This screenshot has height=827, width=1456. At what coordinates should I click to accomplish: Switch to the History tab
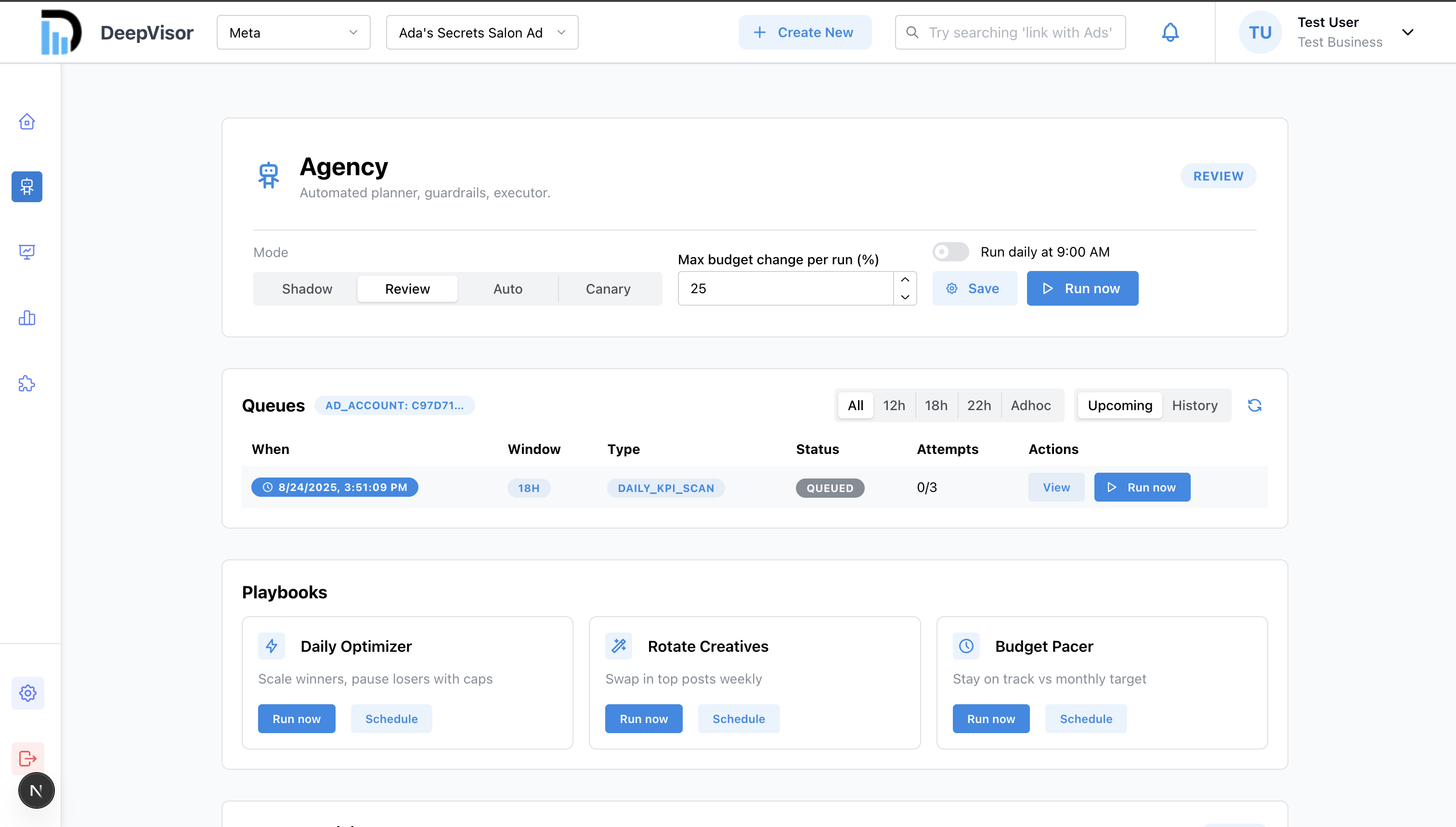[x=1195, y=405]
